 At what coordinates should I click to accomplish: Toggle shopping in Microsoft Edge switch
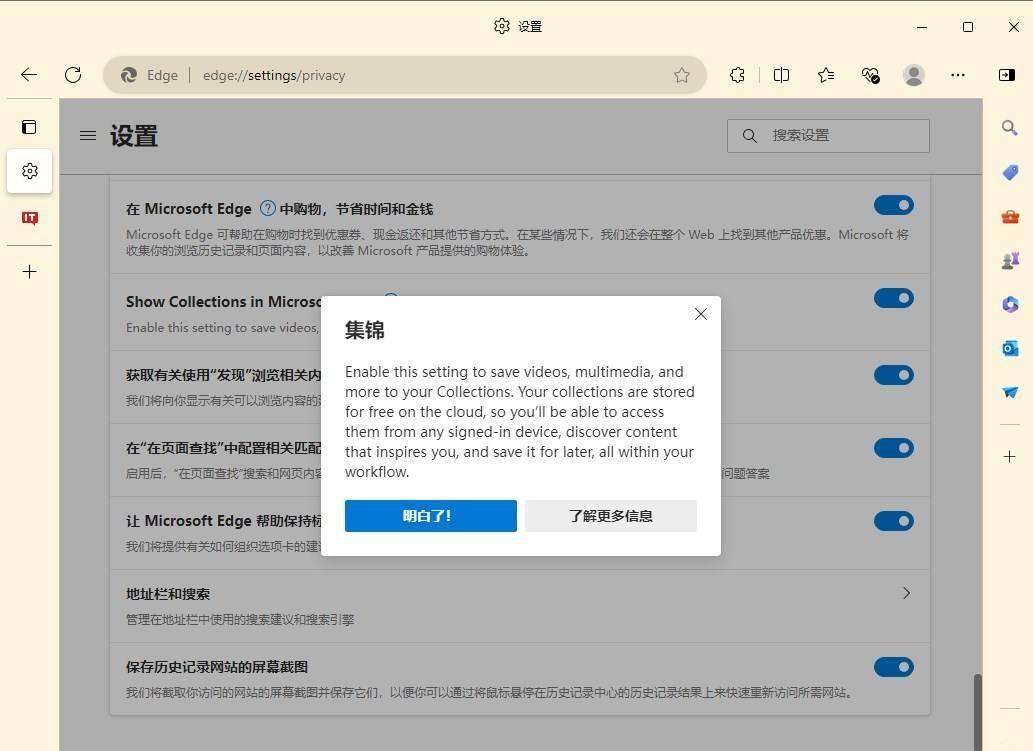[893, 205]
